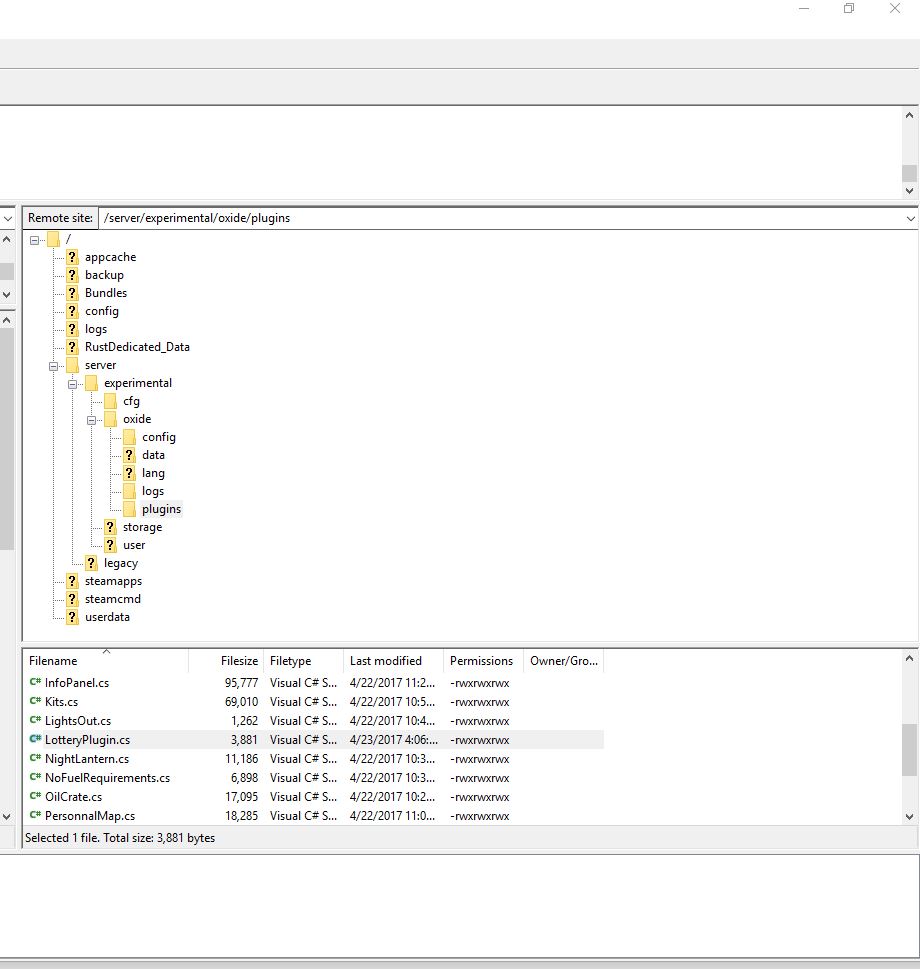The width and height of the screenshot is (920, 969).
Task: Sort files by Filesize column header
Action: pyautogui.click(x=226, y=661)
